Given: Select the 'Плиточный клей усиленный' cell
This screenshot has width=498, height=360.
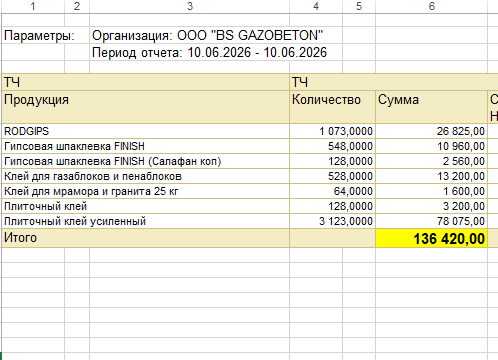Looking at the screenshot, I should [x=146, y=221].
